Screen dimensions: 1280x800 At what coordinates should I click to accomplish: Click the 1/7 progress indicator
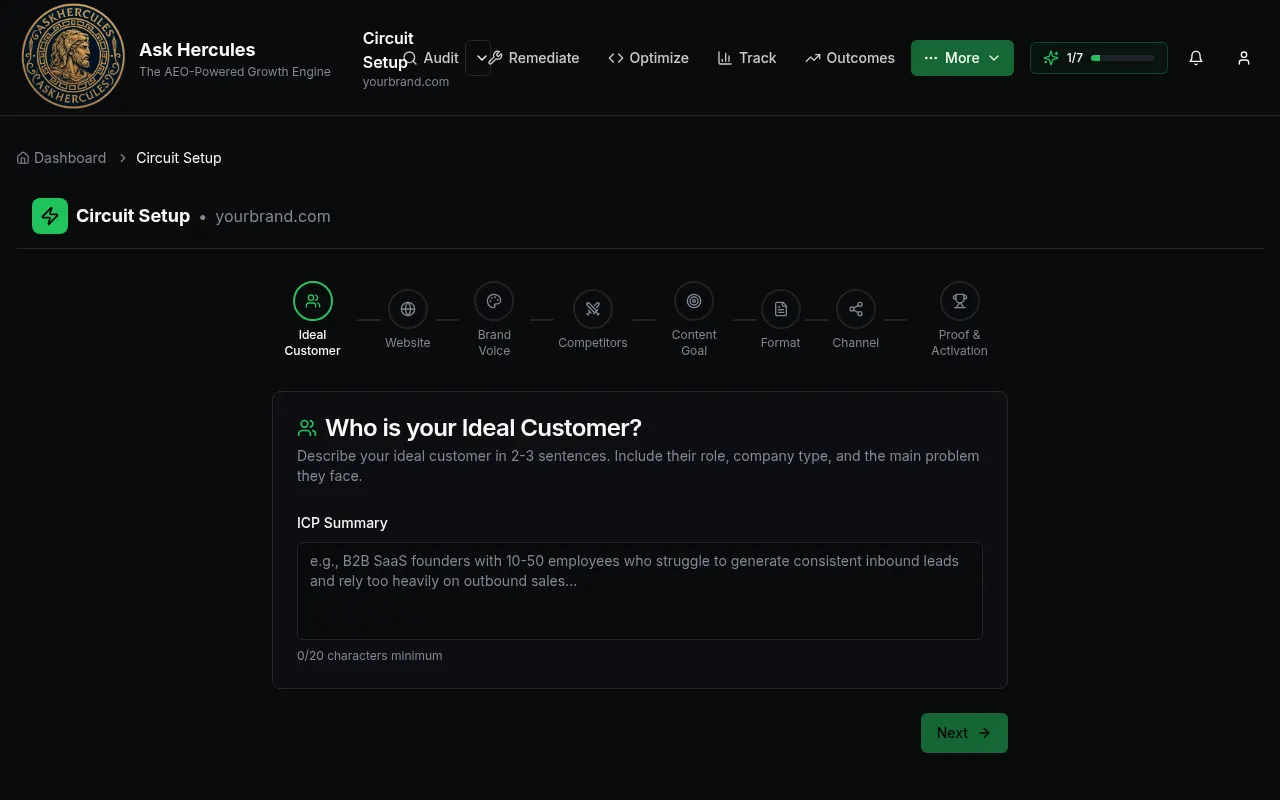point(1099,58)
